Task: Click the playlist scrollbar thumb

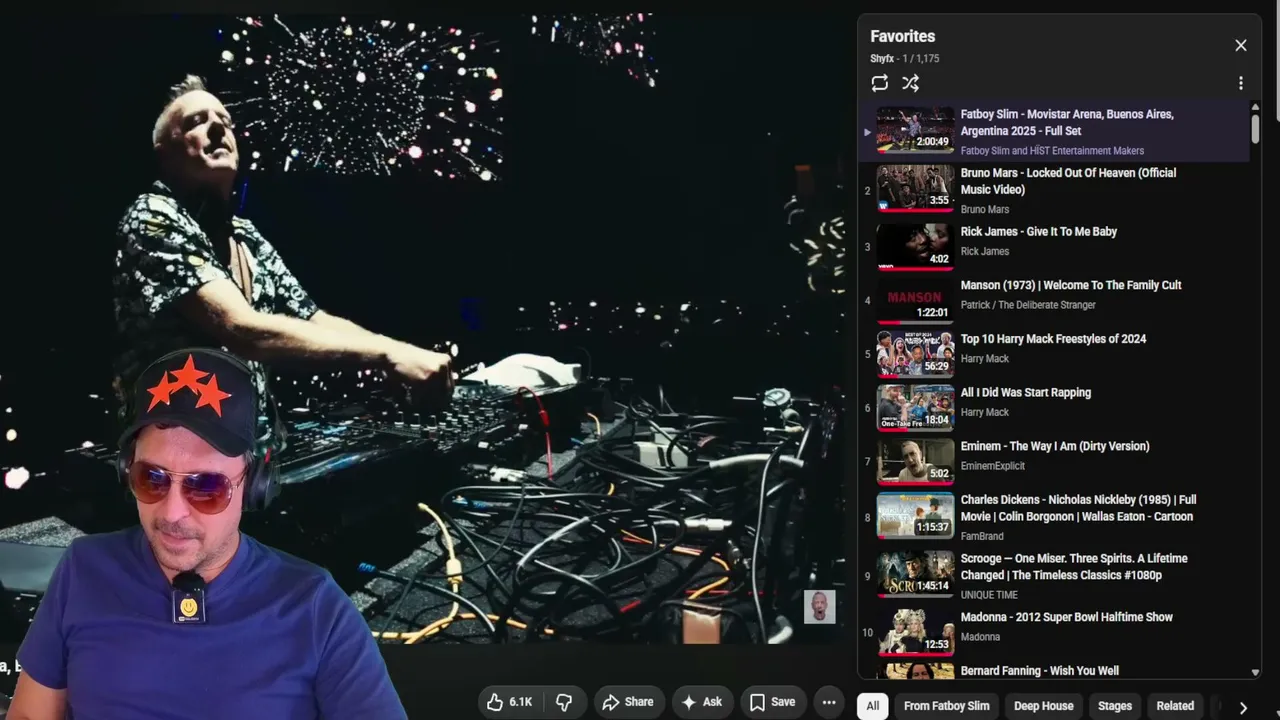Action: tap(1255, 128)
